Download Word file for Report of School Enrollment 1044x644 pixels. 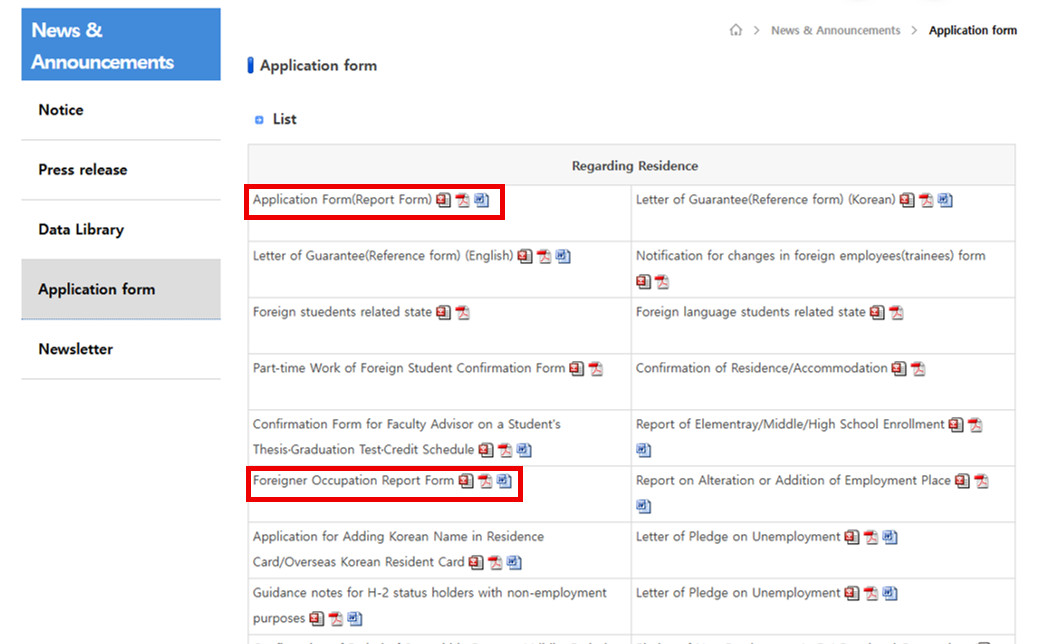click(643, 451)
